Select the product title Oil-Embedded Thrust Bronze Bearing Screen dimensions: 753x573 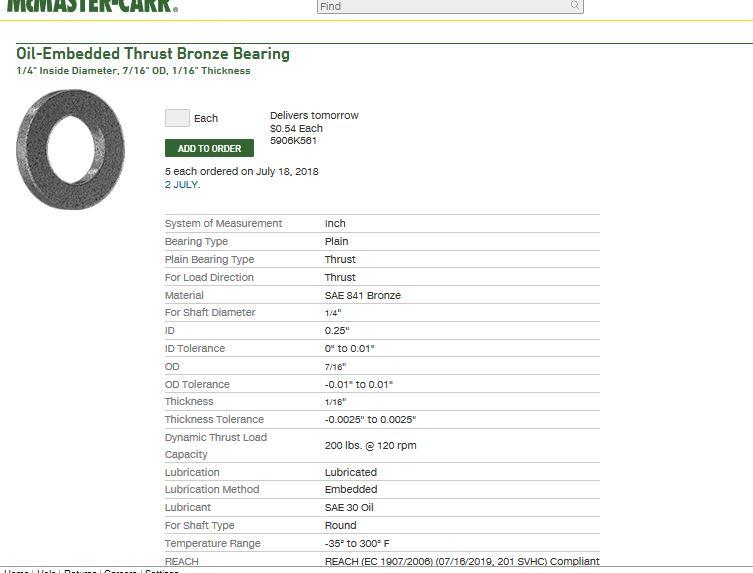153,54
